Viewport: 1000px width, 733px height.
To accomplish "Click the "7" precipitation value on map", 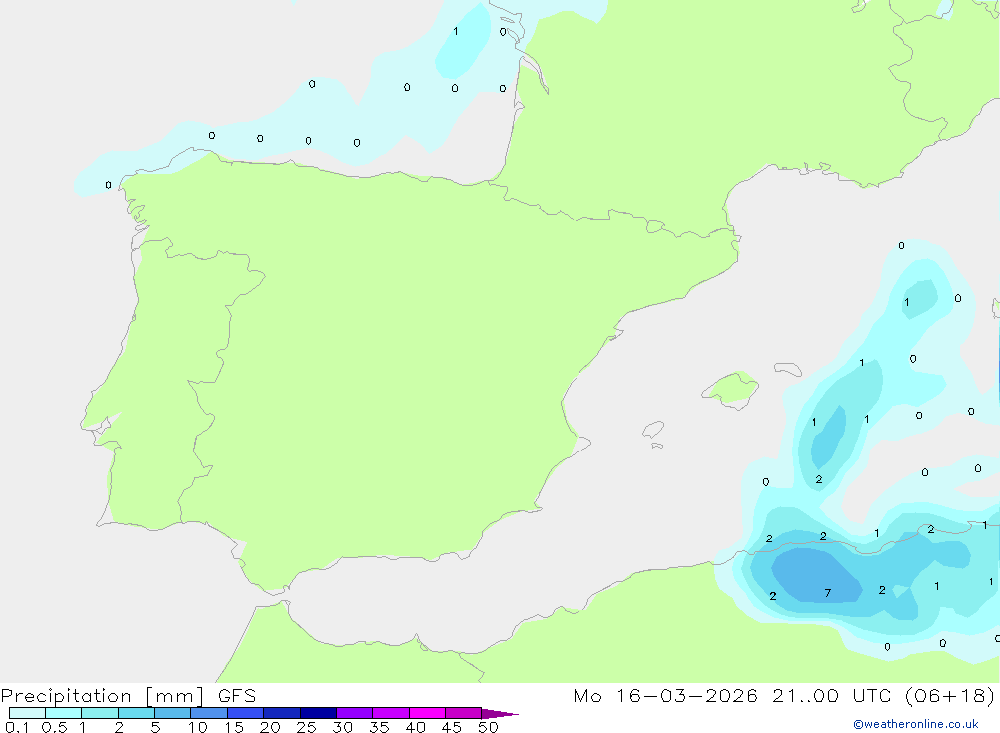I will [827, 593].
